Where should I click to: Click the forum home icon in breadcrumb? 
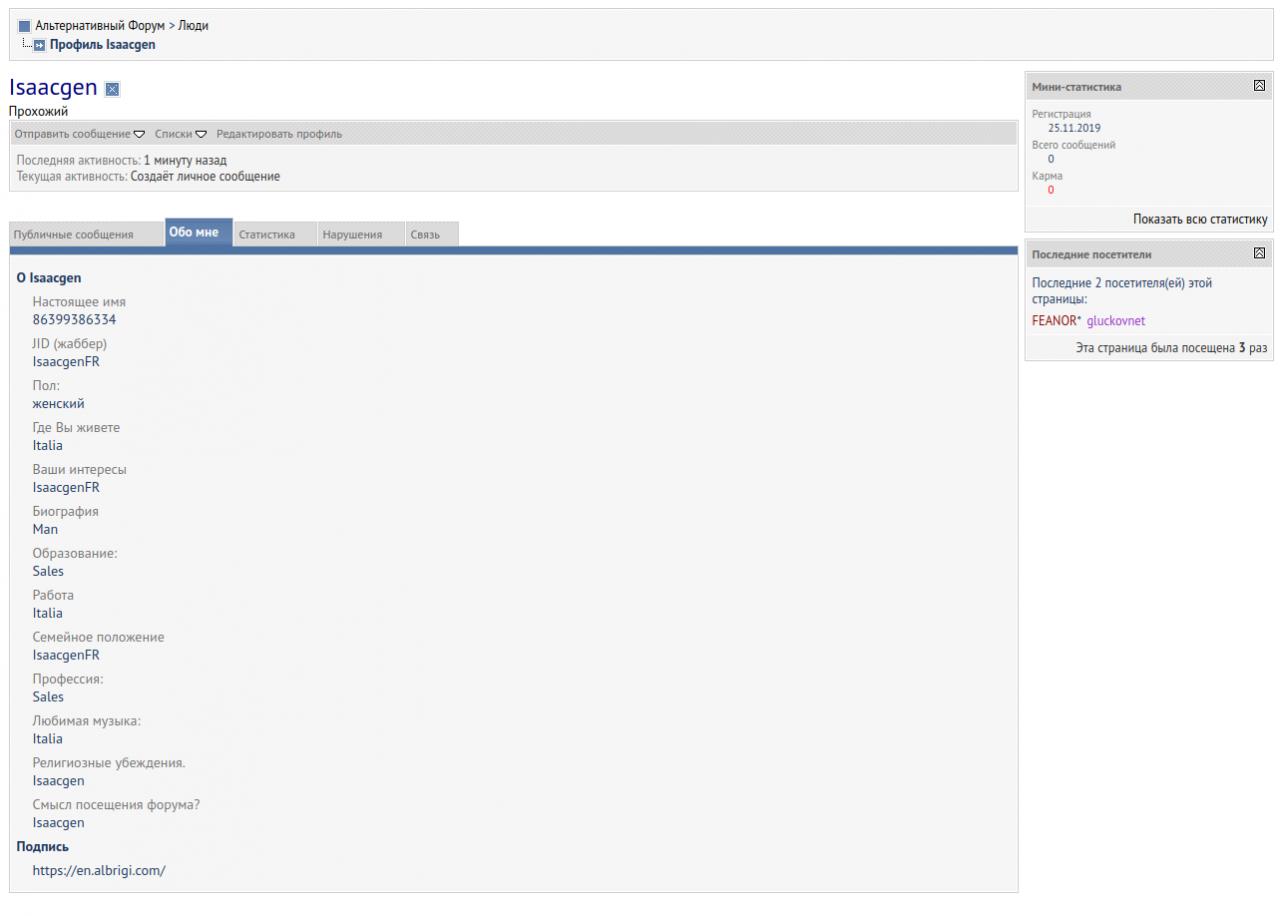pos(25,26)
